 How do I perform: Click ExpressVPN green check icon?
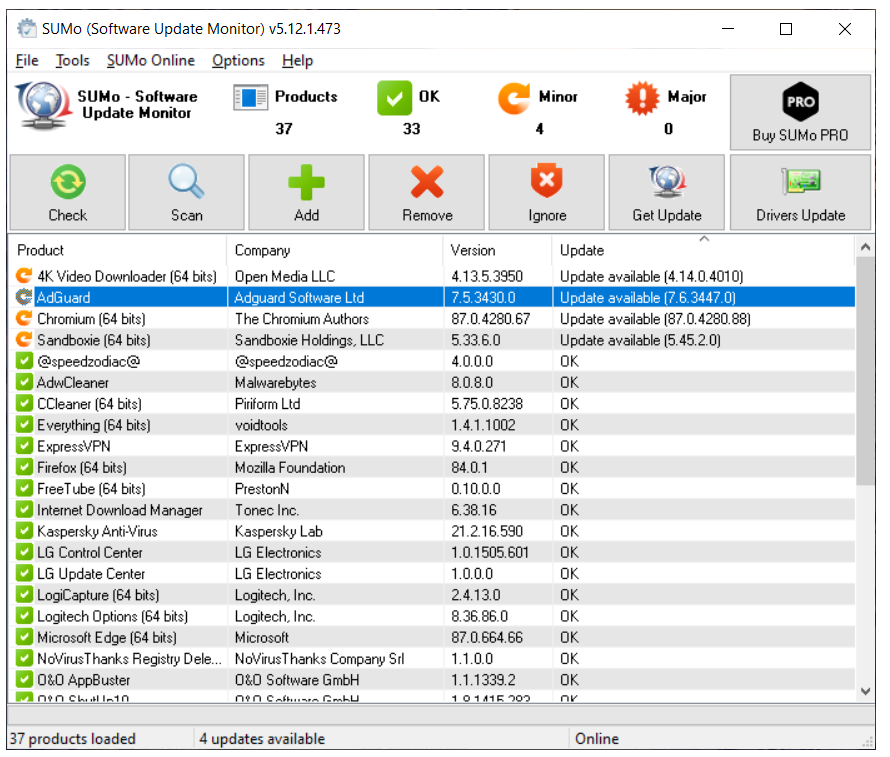(24, 446)
